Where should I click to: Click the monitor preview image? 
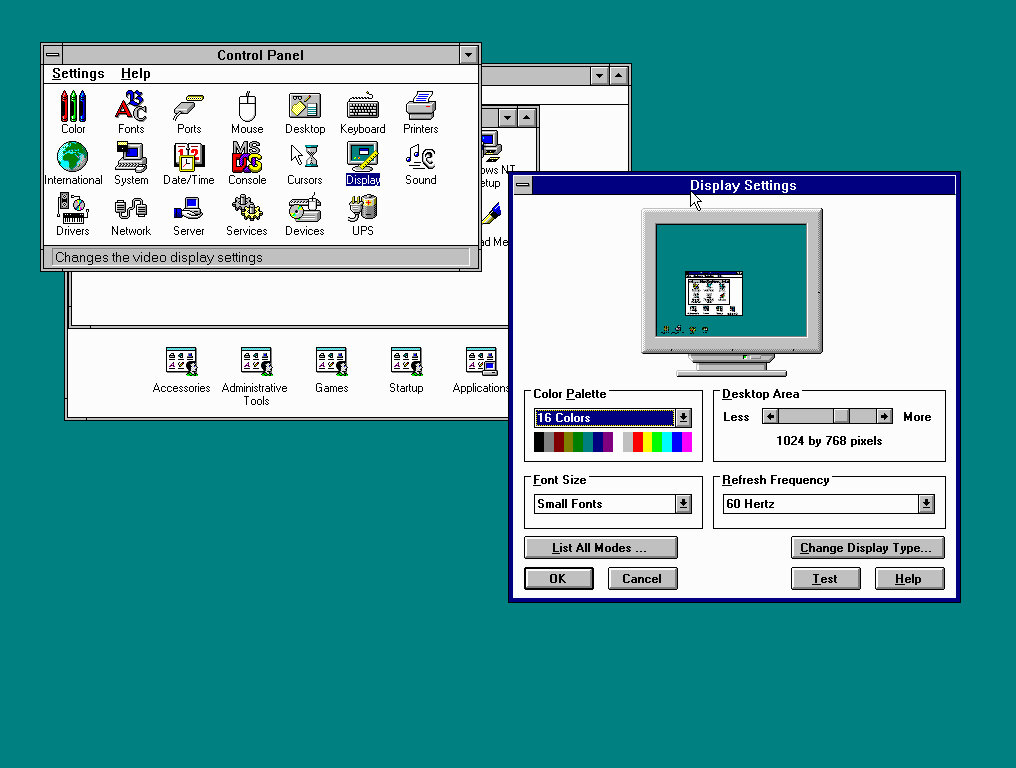[731, 285]
